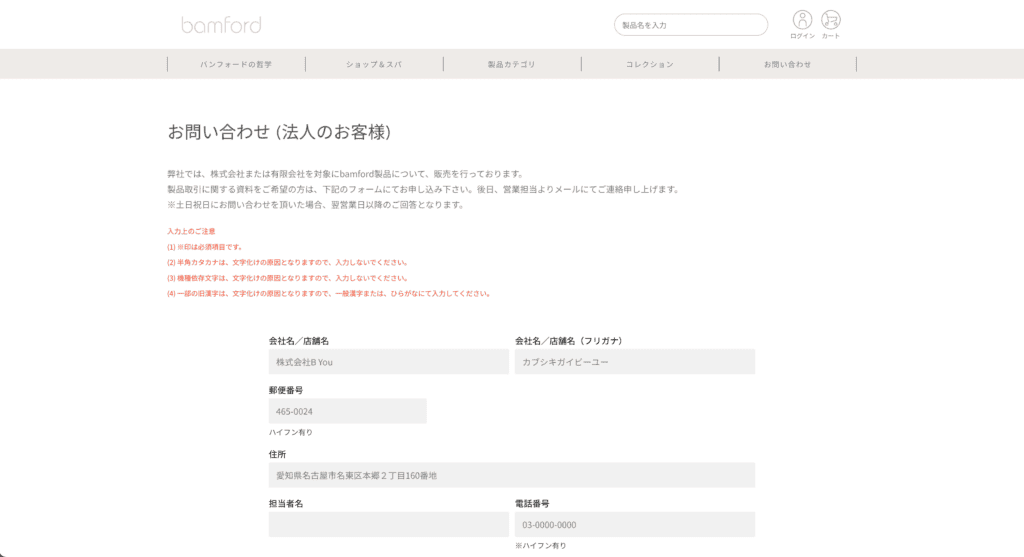Click the カート label text

(x=831, y=36)
